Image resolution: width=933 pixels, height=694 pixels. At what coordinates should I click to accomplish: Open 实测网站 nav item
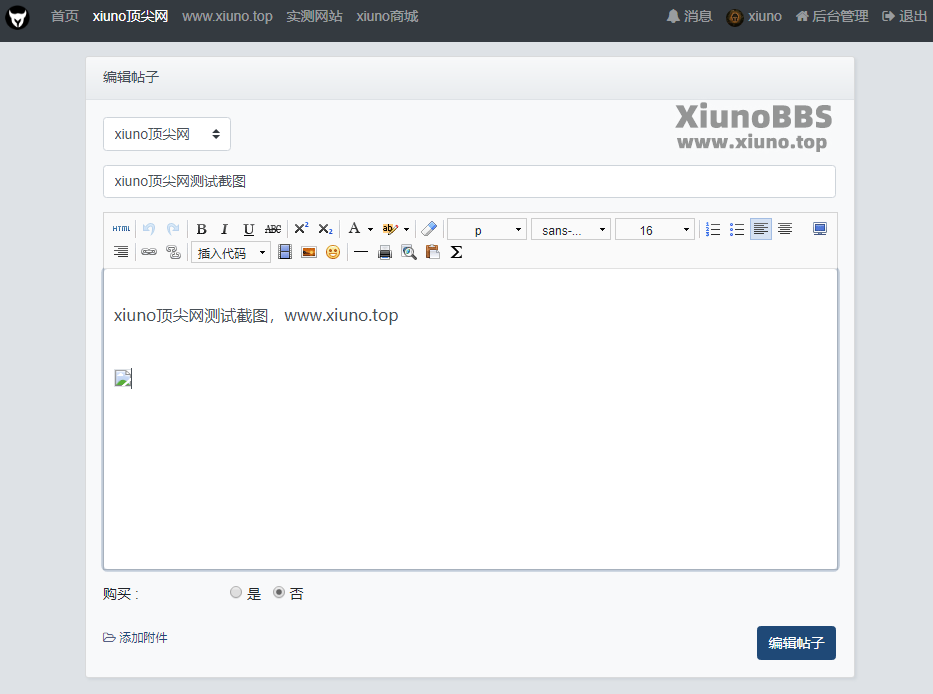coord(314,16)
